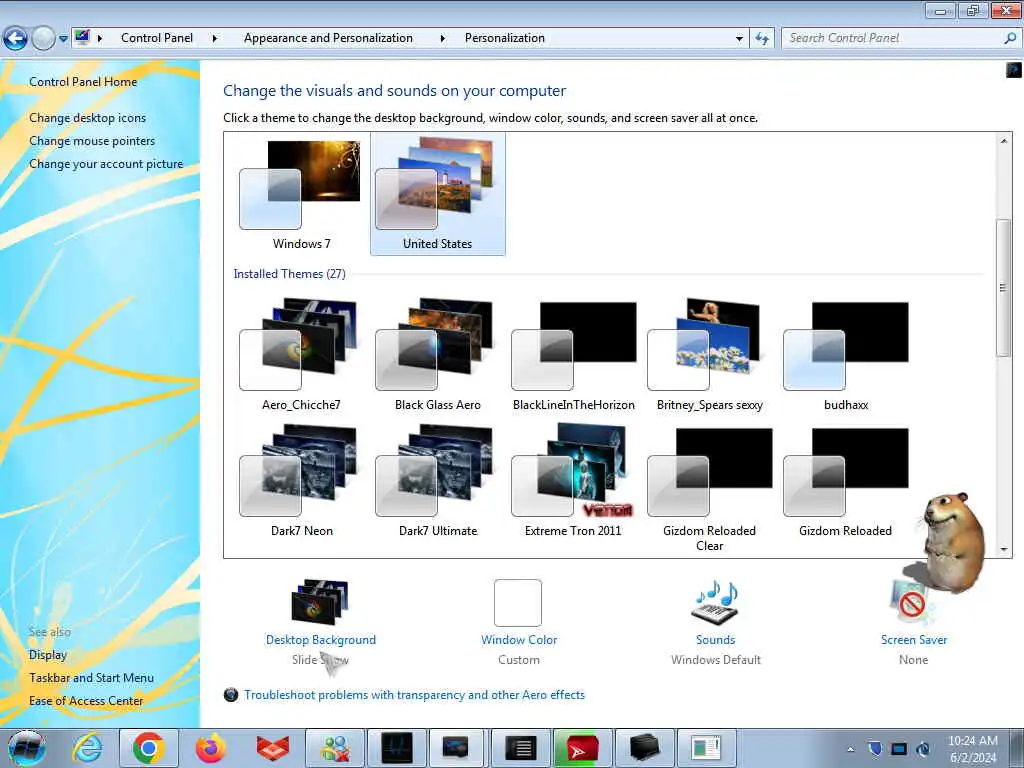Click the theme list scroll down arrow
Viewport: 1024px width, 768px height.
(1004, 549)
